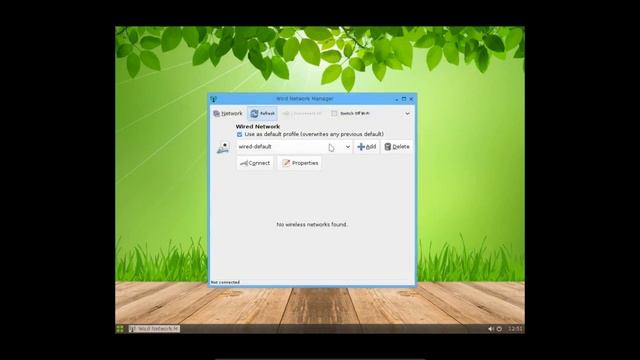Click the 'Wired Network' heading
The height and width of the screenshot is (360, 640).
click(x=258, y=127)
